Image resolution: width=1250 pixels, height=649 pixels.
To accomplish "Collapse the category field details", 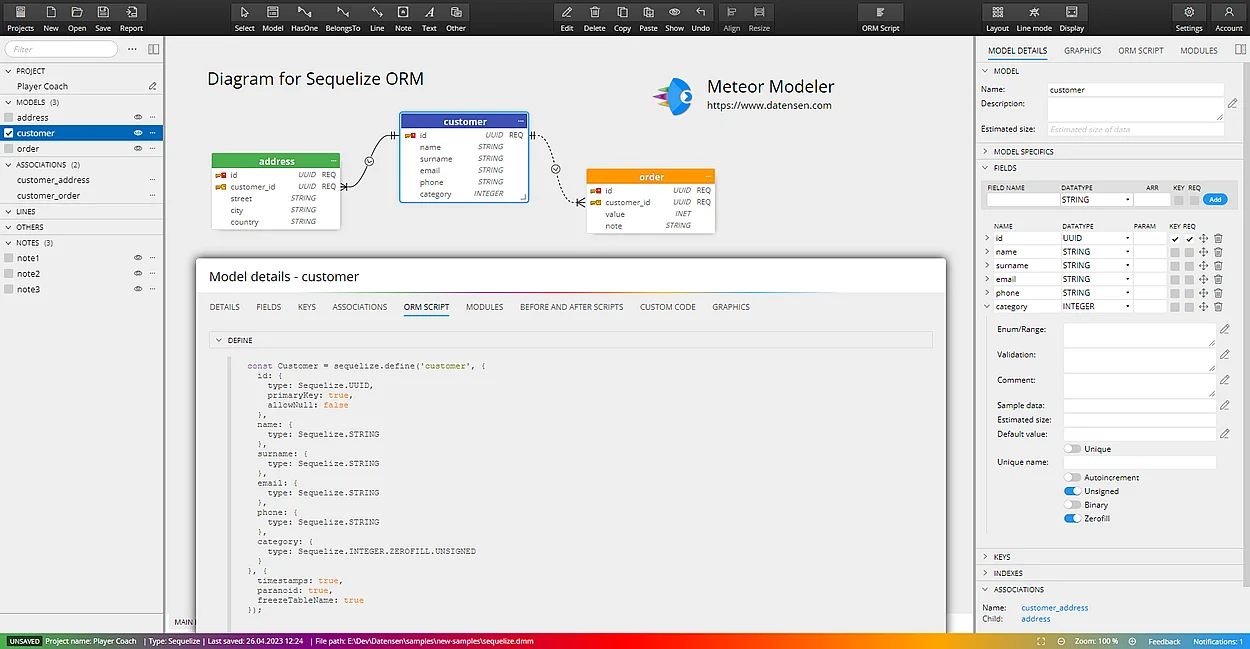I will point(986,307).
